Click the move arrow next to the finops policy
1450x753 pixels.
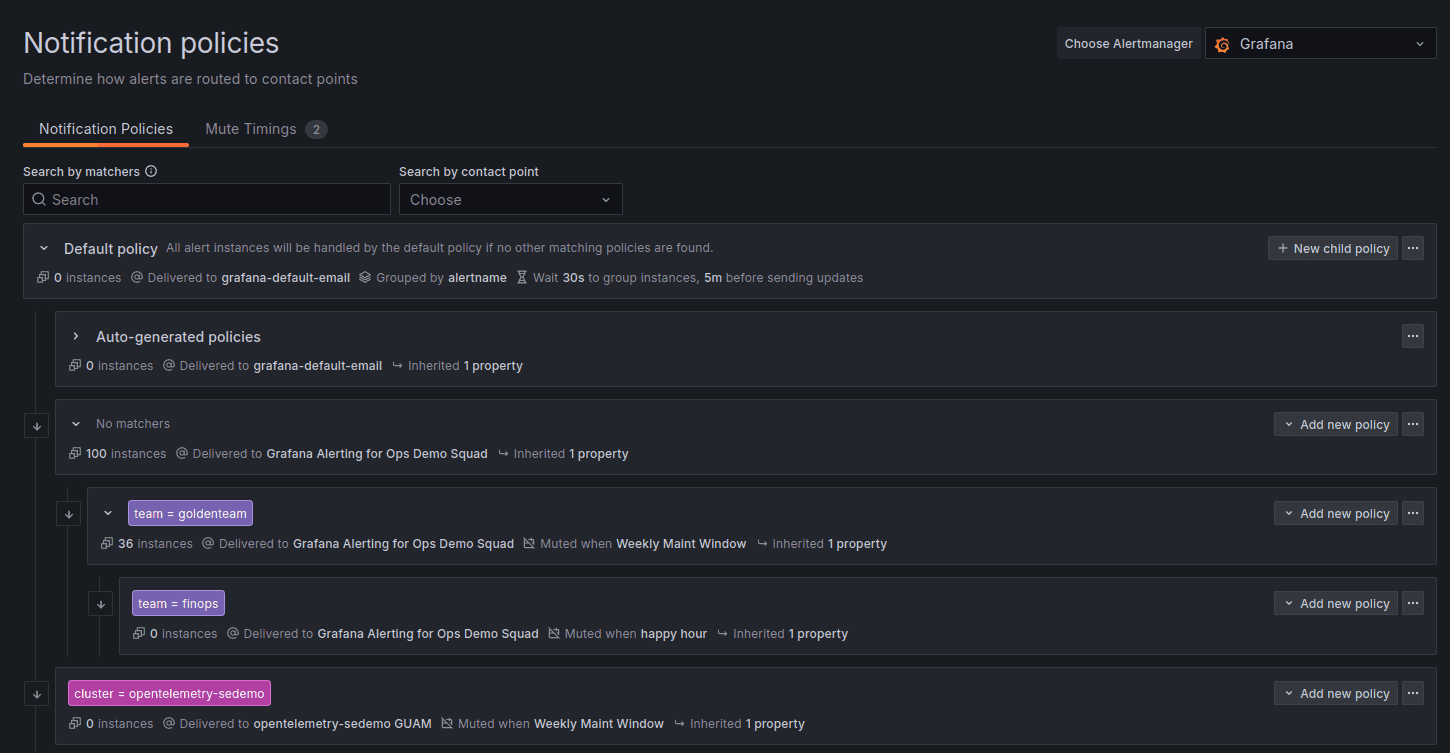[x=100, y=603]
